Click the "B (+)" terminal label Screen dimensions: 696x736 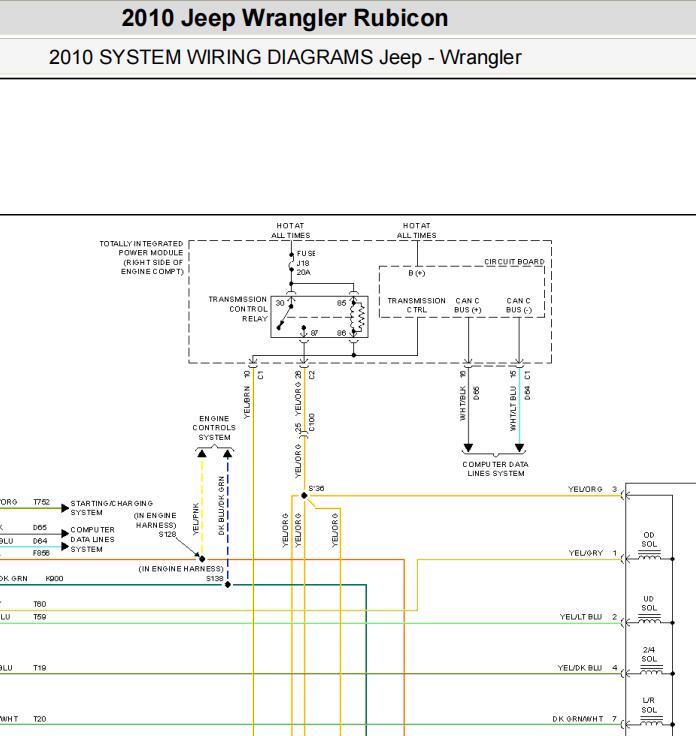click(x=416, y=273)
